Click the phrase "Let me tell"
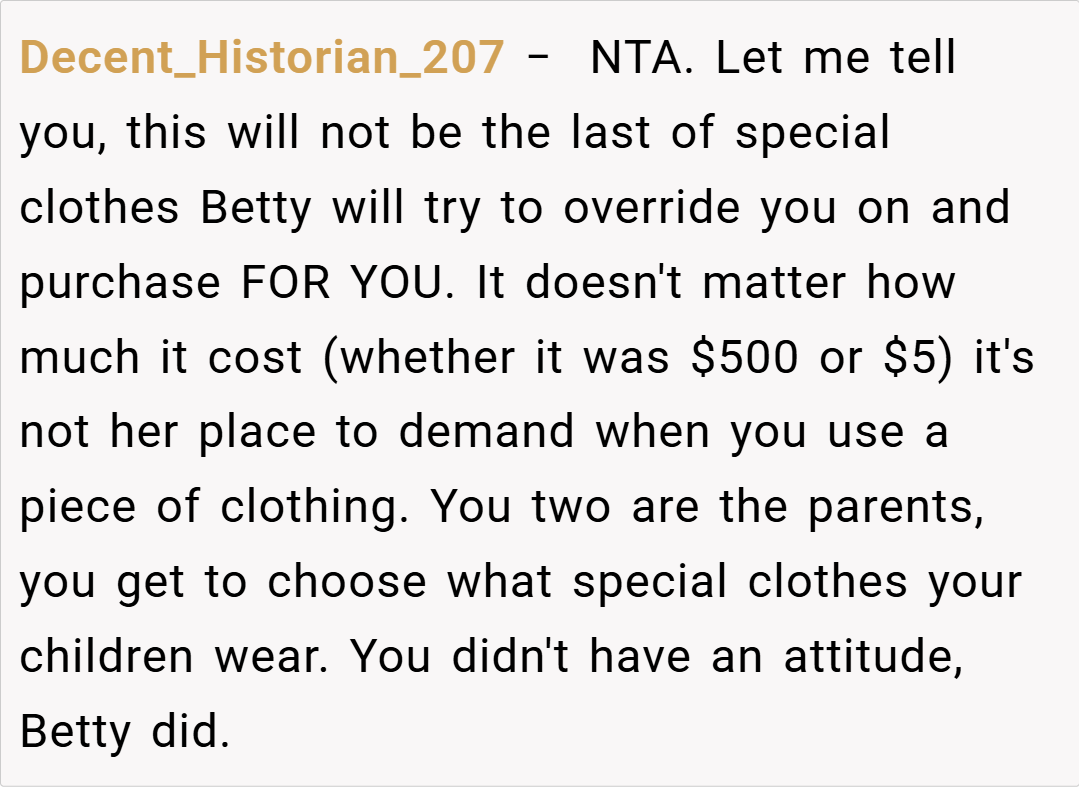 [x=836, y=58]
